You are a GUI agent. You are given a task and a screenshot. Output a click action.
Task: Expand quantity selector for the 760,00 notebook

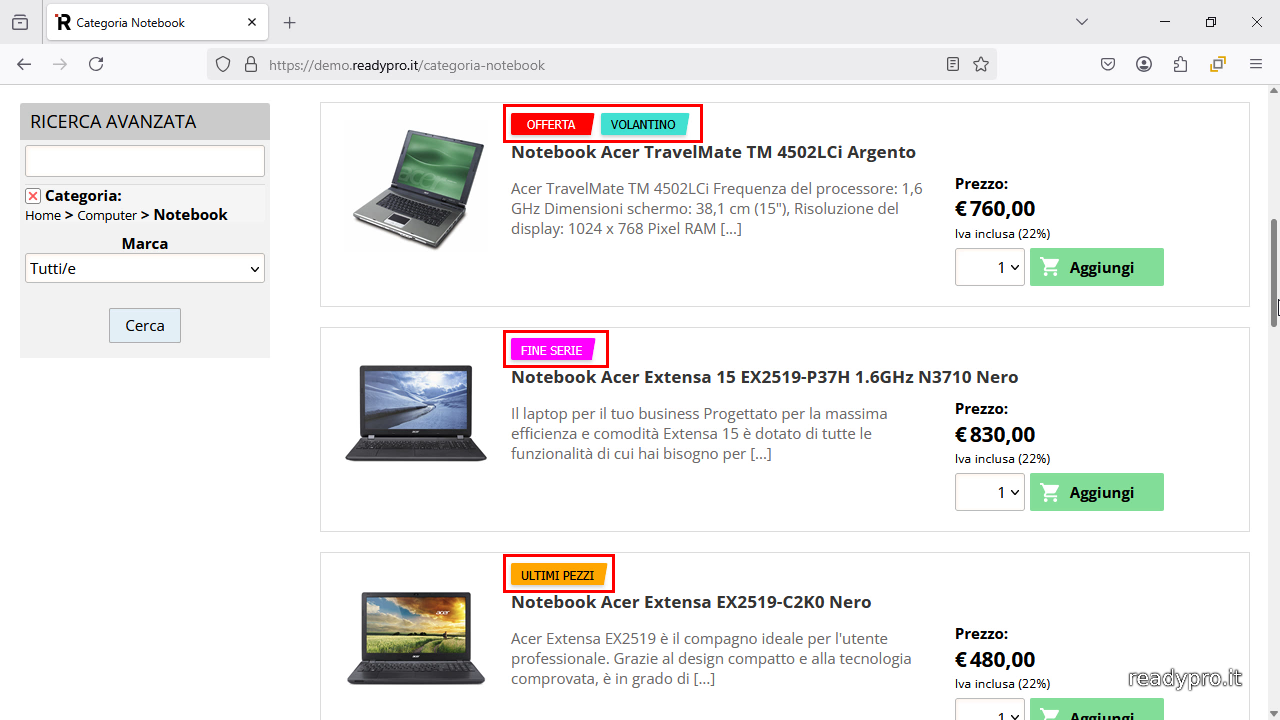click(x=989, y=267)
